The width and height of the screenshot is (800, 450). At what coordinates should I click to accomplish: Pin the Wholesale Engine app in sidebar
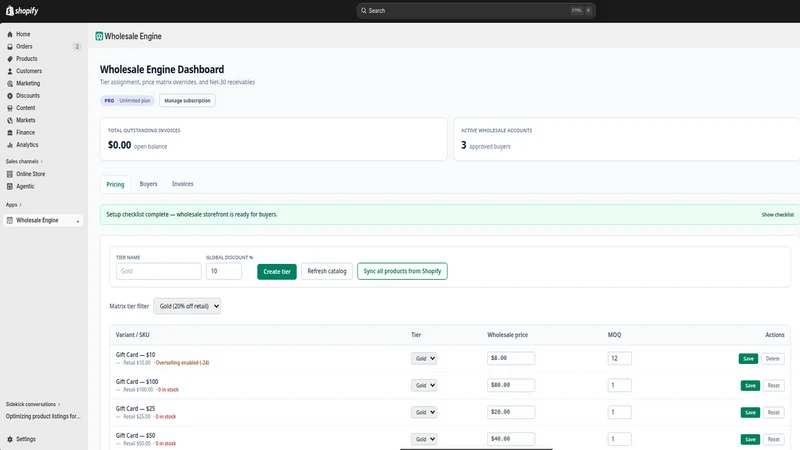pos(78,221)
